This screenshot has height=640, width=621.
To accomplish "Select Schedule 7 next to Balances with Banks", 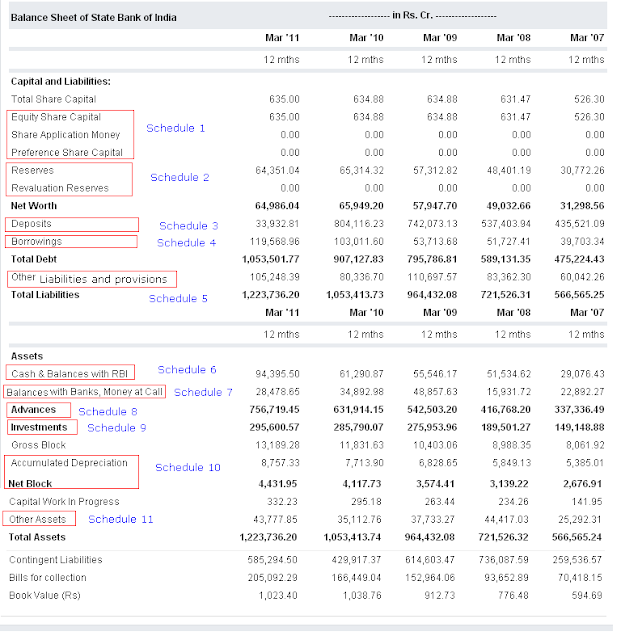I will 203,392.
